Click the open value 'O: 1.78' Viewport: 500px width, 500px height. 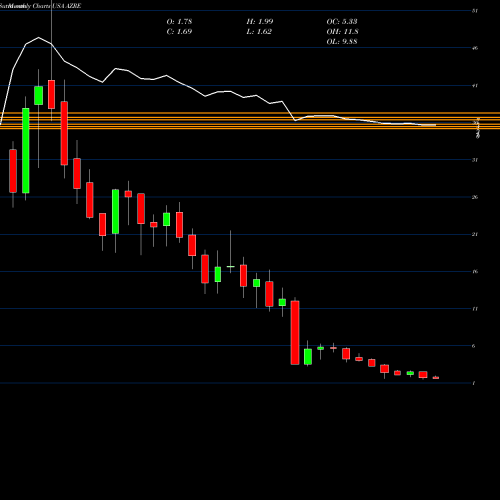point(179,22)
